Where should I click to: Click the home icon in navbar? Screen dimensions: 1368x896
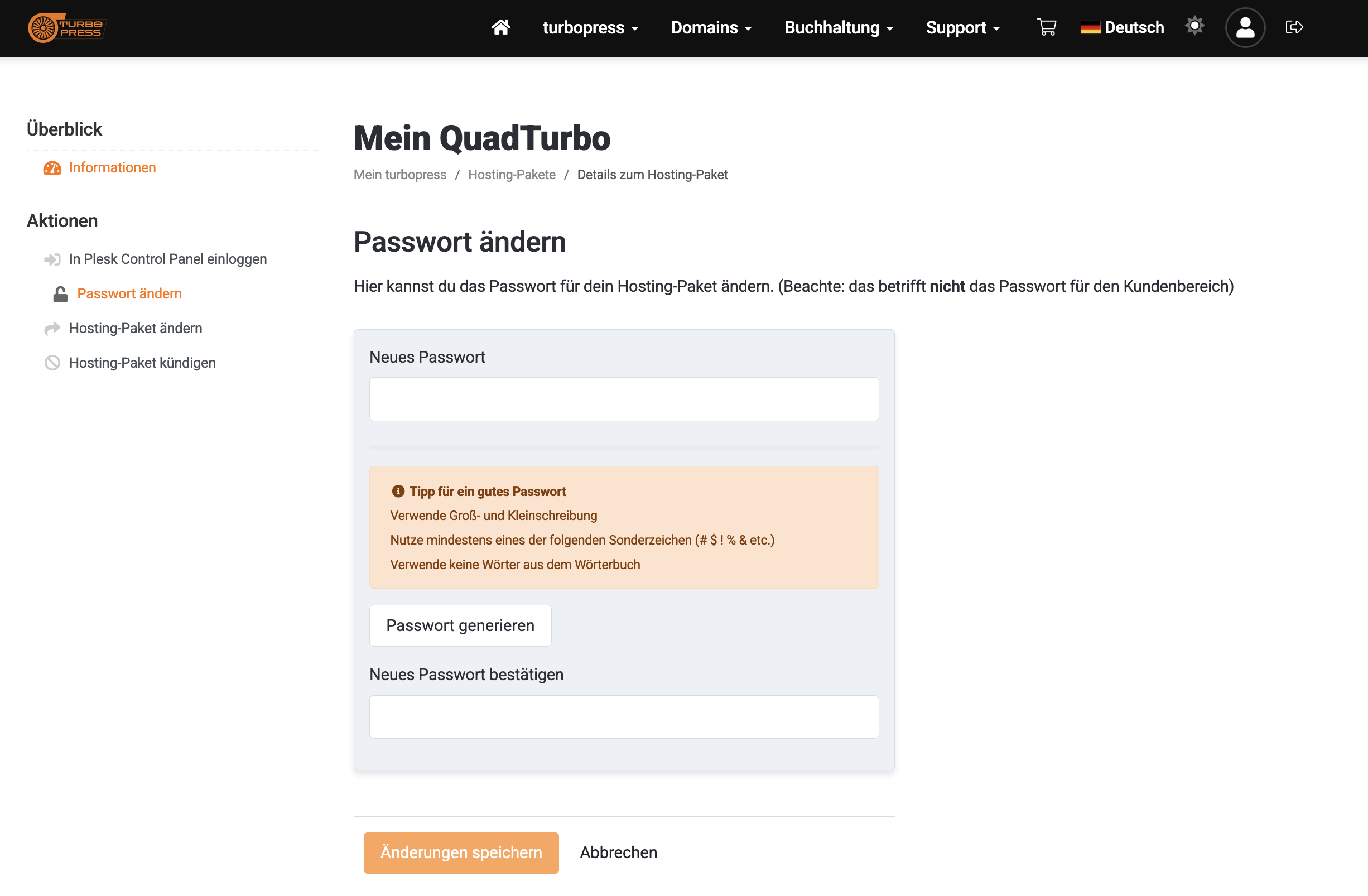[x=500, y=27]
